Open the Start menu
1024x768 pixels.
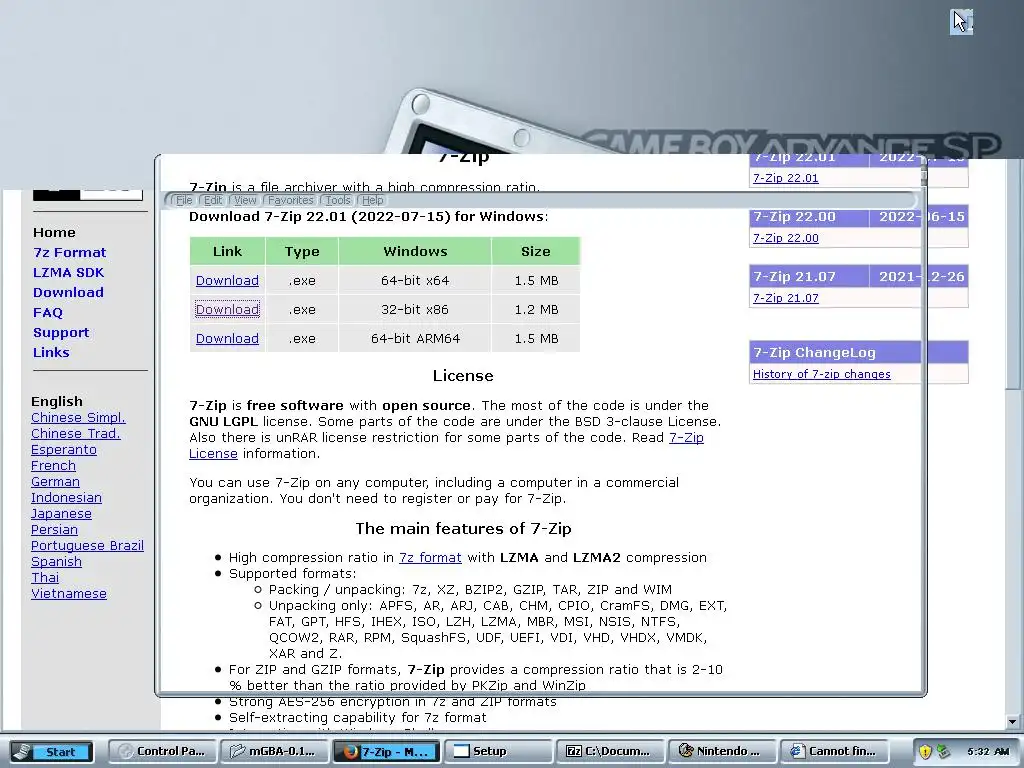click(x=52, y=752)
